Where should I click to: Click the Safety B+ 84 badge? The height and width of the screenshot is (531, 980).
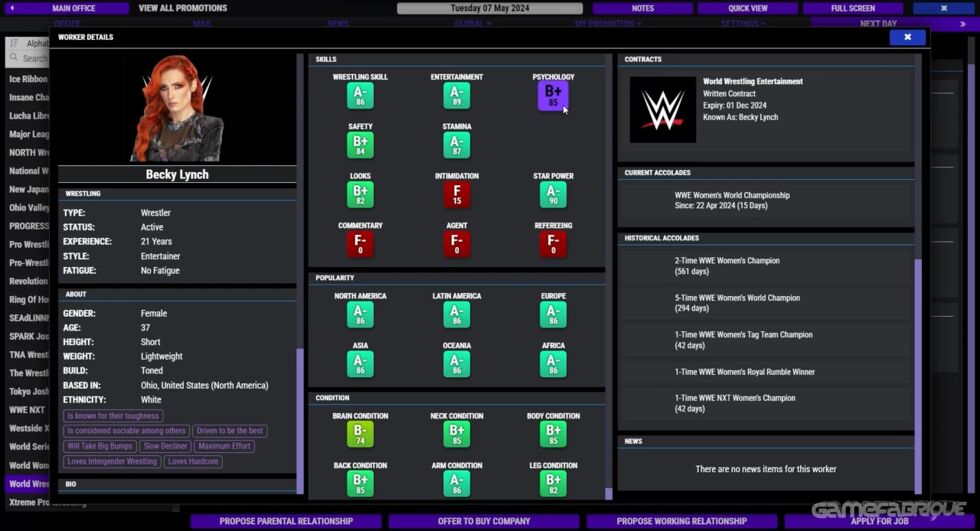(x=360, y=145)
